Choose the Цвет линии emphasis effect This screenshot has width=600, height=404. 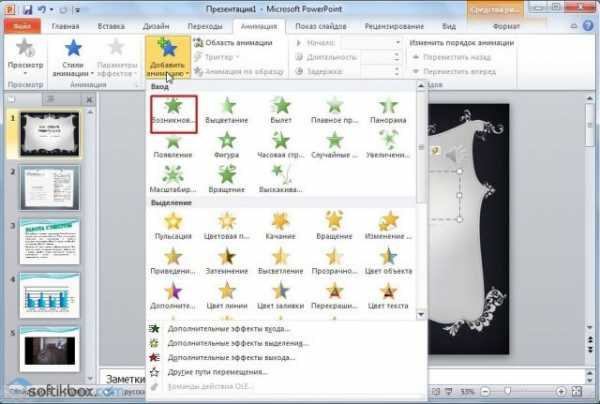point(227,296)
